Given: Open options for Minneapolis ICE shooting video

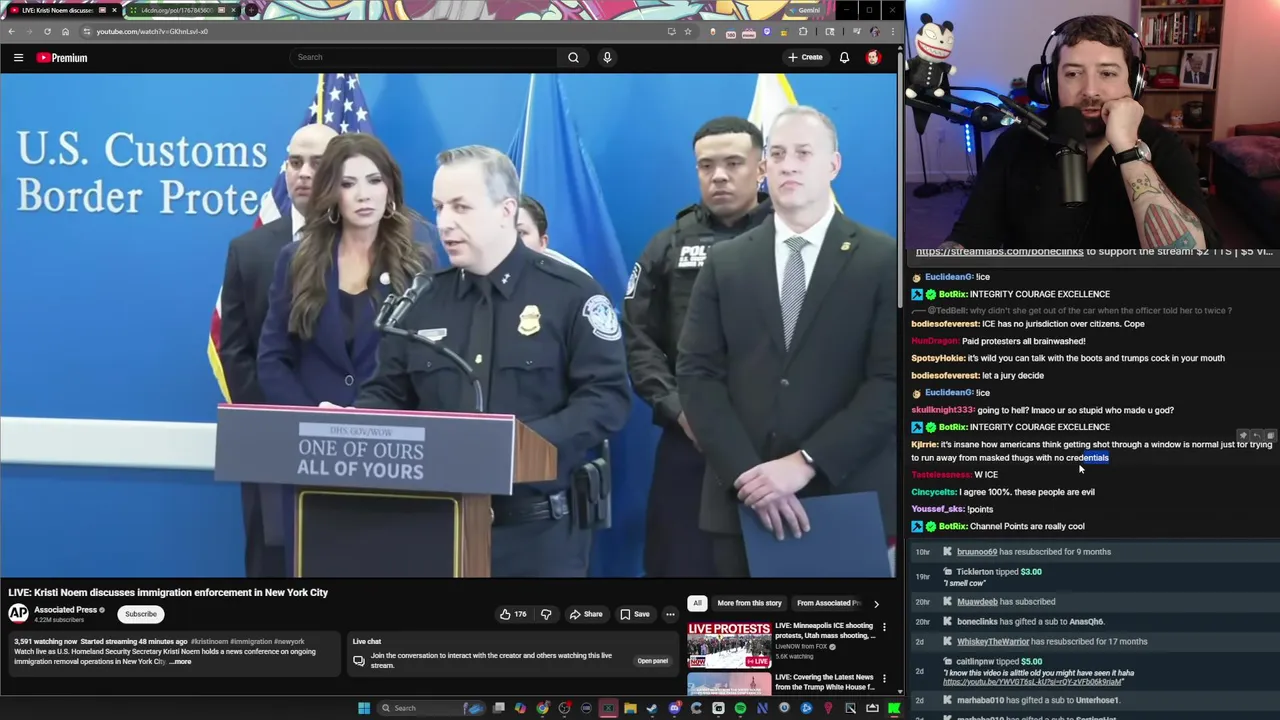Looking at the screenshot, I should tap(884, 628).
